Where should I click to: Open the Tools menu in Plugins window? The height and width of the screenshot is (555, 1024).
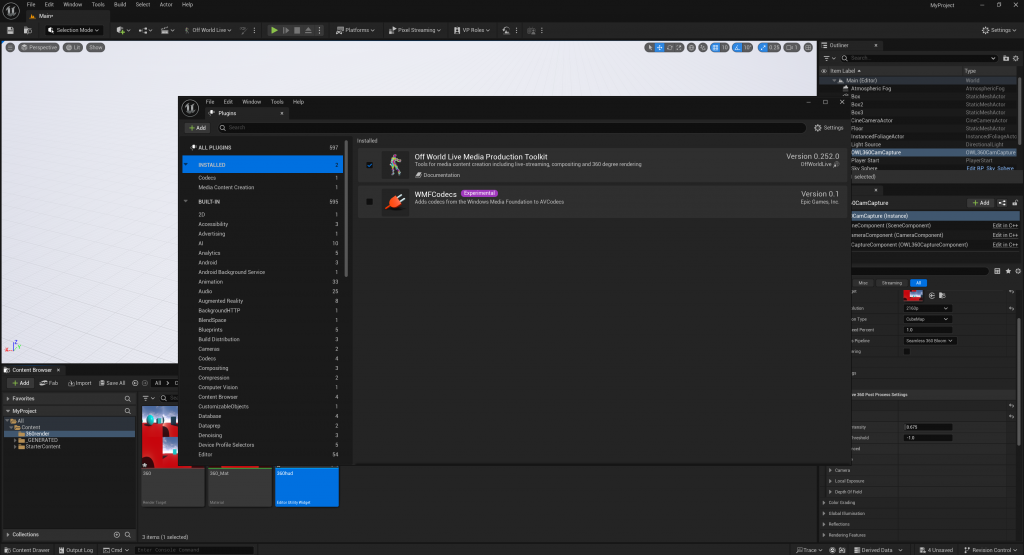click(x=277, y=102)
